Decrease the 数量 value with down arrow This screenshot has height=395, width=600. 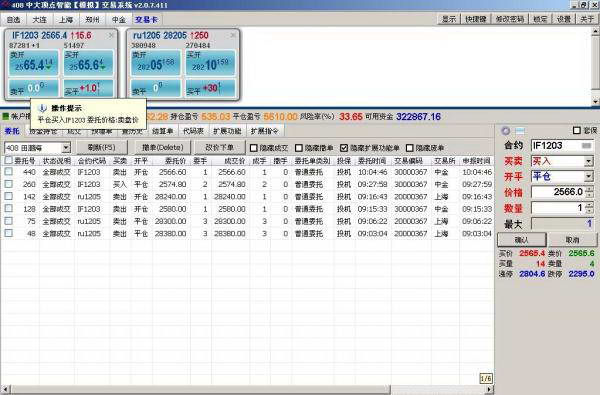[x=589, y=211]
